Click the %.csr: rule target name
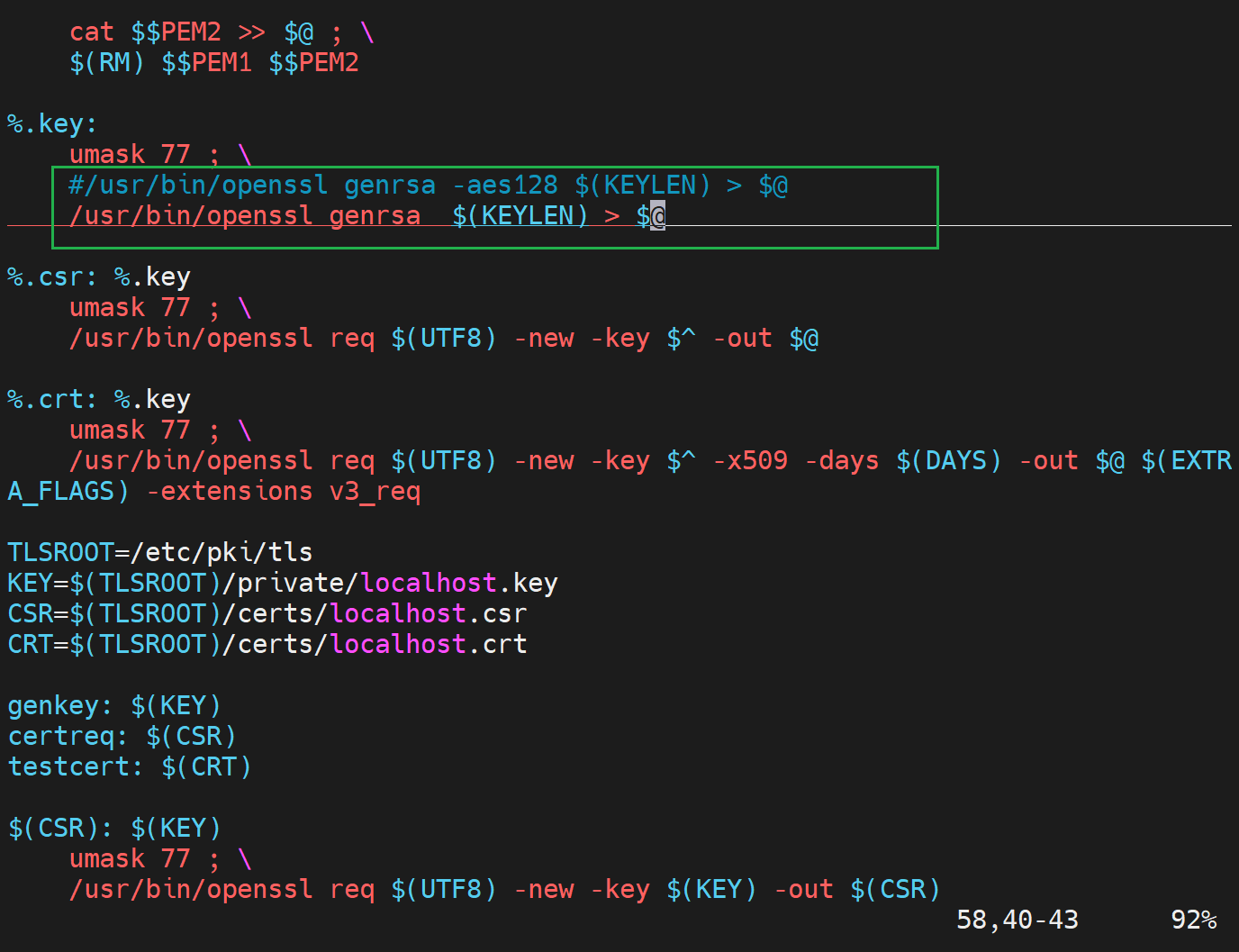Screen dimensions: 1239x952 click(x=51, y=277)
